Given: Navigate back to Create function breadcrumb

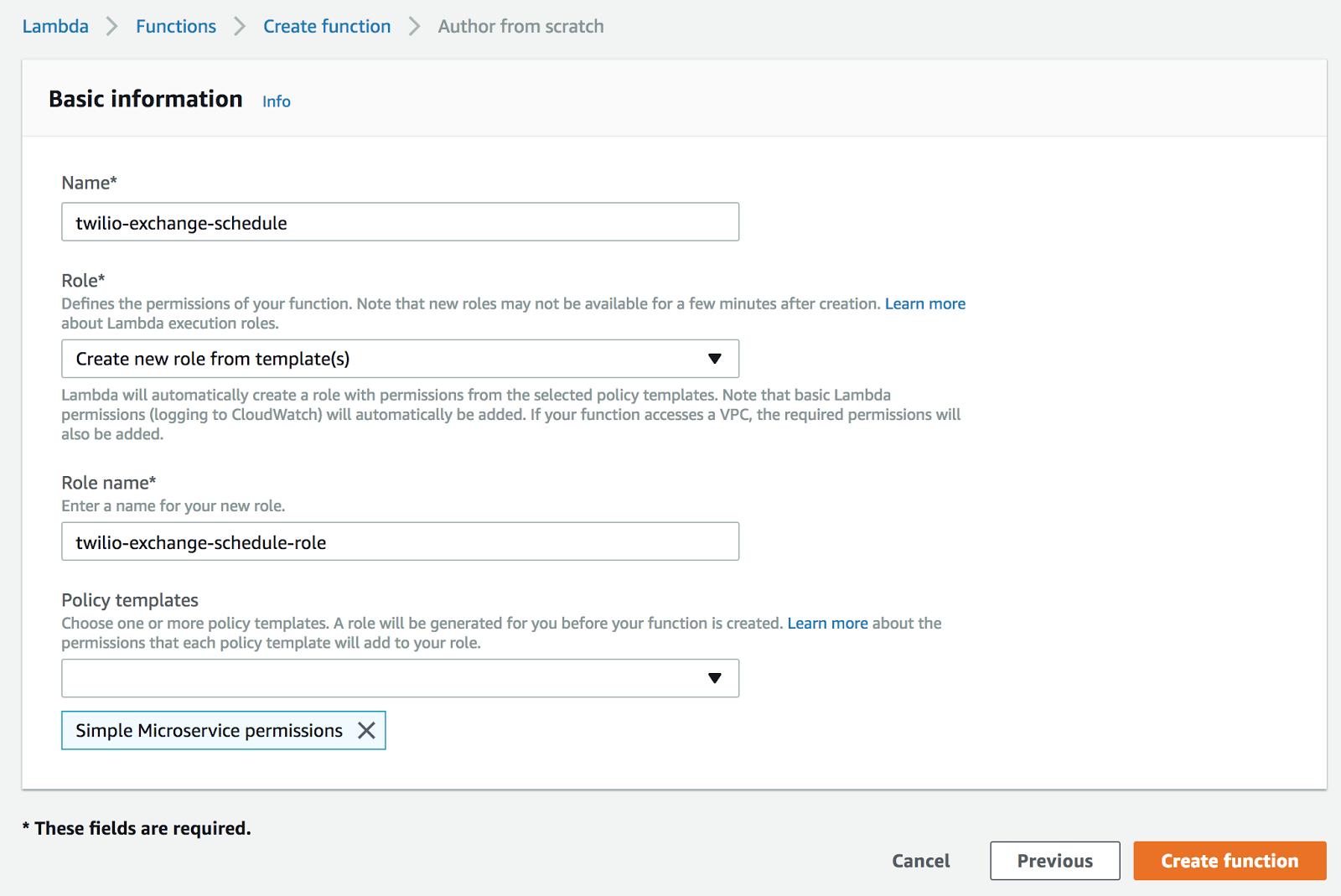Looking at the screenshot, I should 327,26.
